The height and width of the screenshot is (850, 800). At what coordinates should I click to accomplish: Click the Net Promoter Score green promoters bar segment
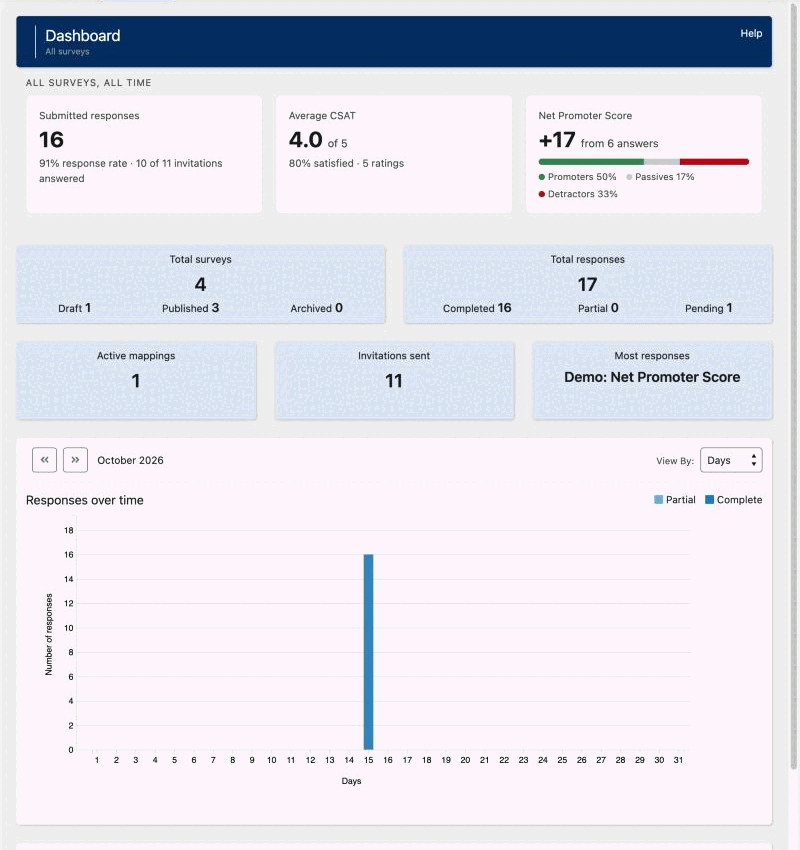[x=591, y=162]
